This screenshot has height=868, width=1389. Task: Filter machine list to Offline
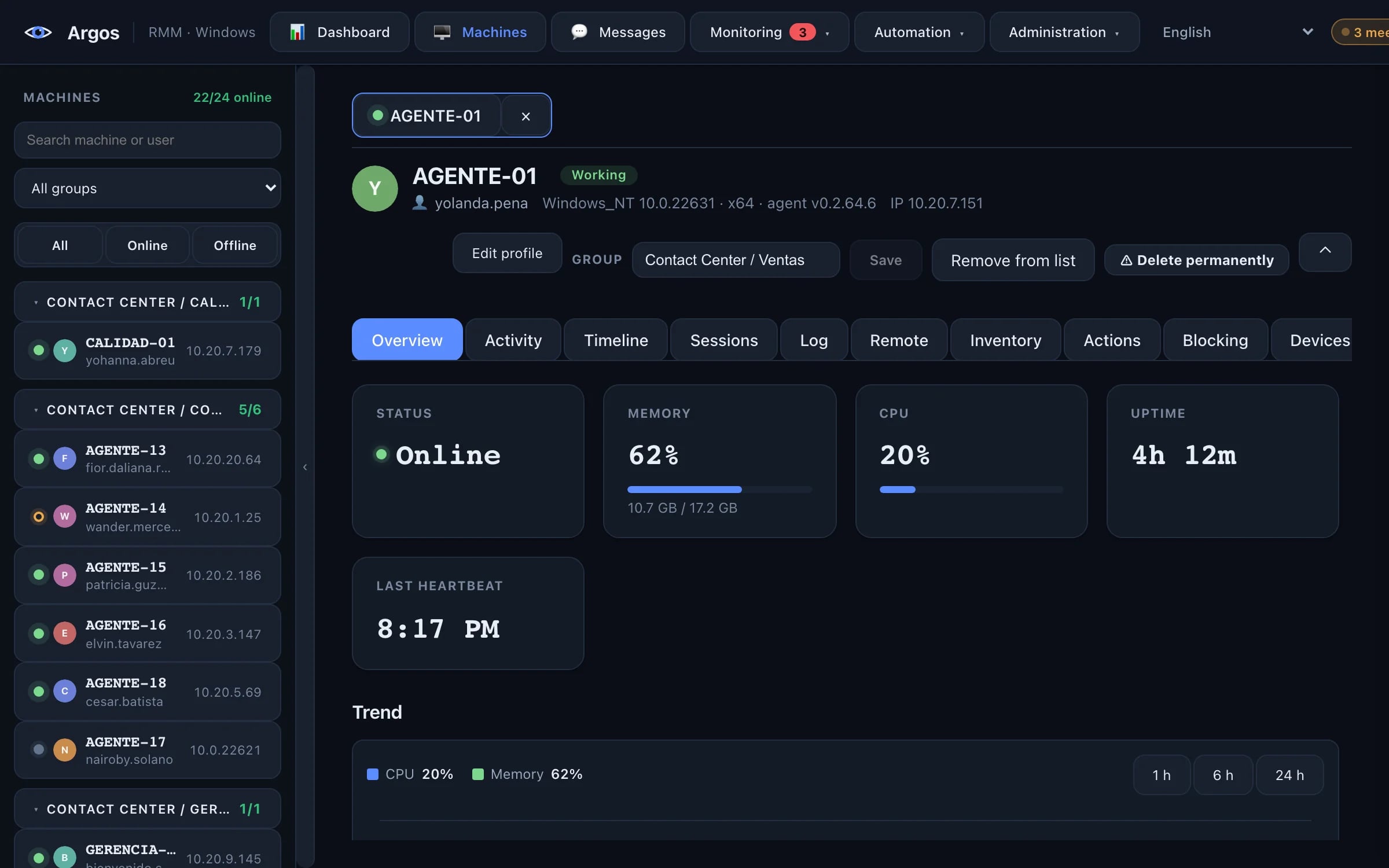tap(235, 245)
